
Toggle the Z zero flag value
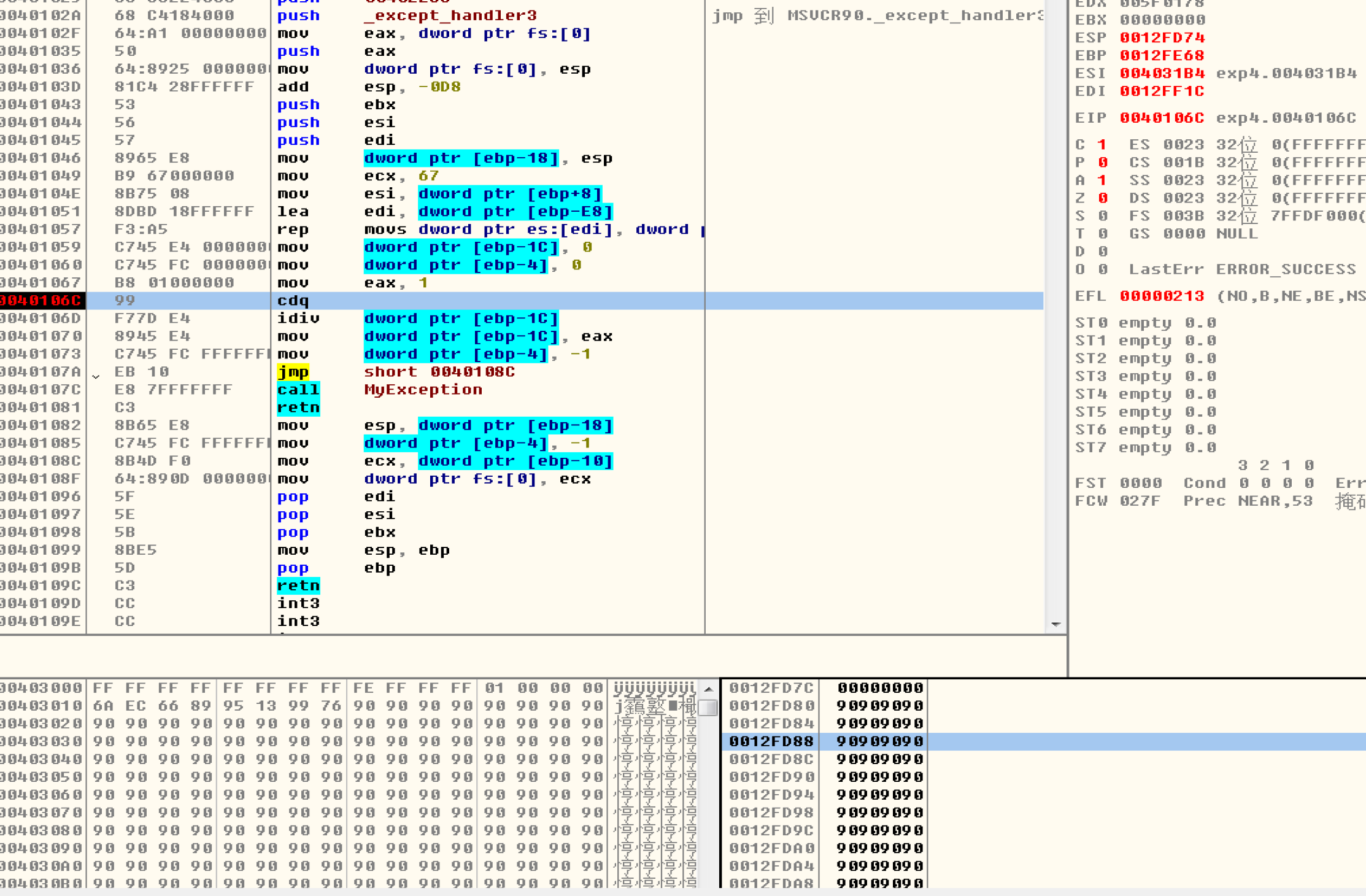(x=1102, y=198)
